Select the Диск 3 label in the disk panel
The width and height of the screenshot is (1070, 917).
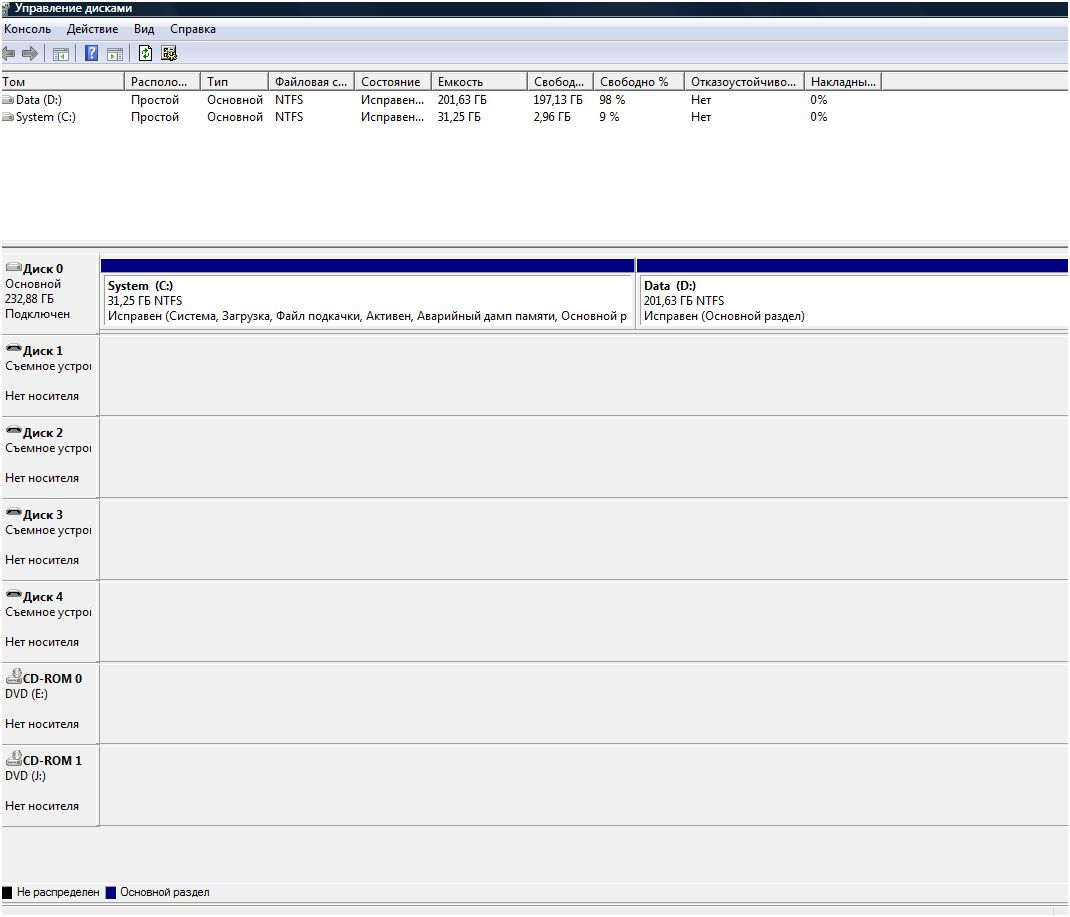point(43,514)
